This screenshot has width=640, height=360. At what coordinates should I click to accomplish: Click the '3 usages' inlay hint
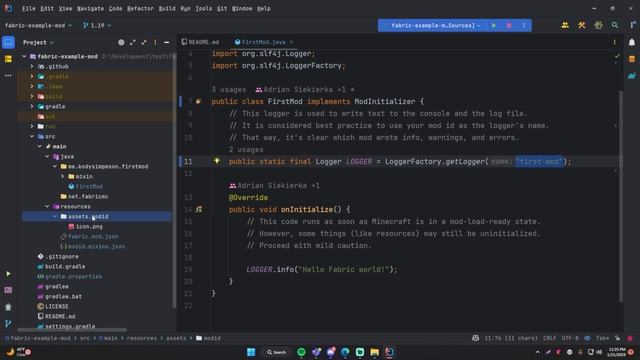tap(229, 89)
